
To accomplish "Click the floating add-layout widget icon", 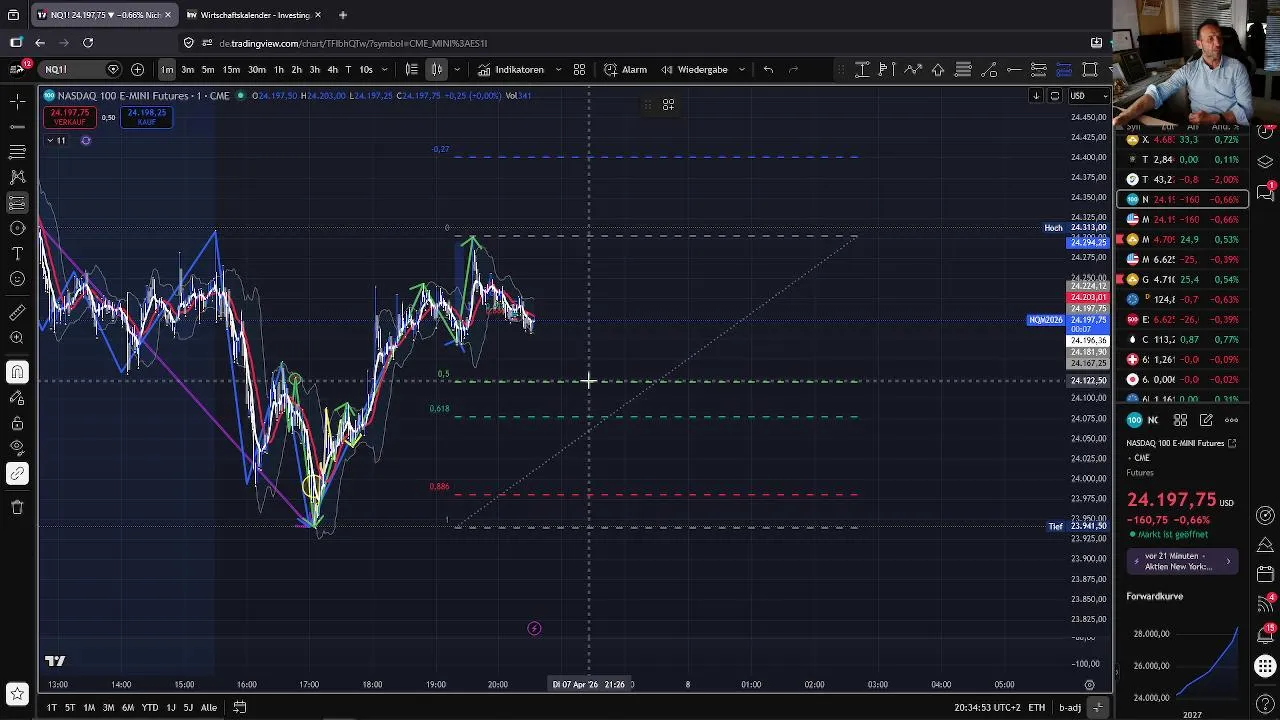I will click(x=668, y=104).
